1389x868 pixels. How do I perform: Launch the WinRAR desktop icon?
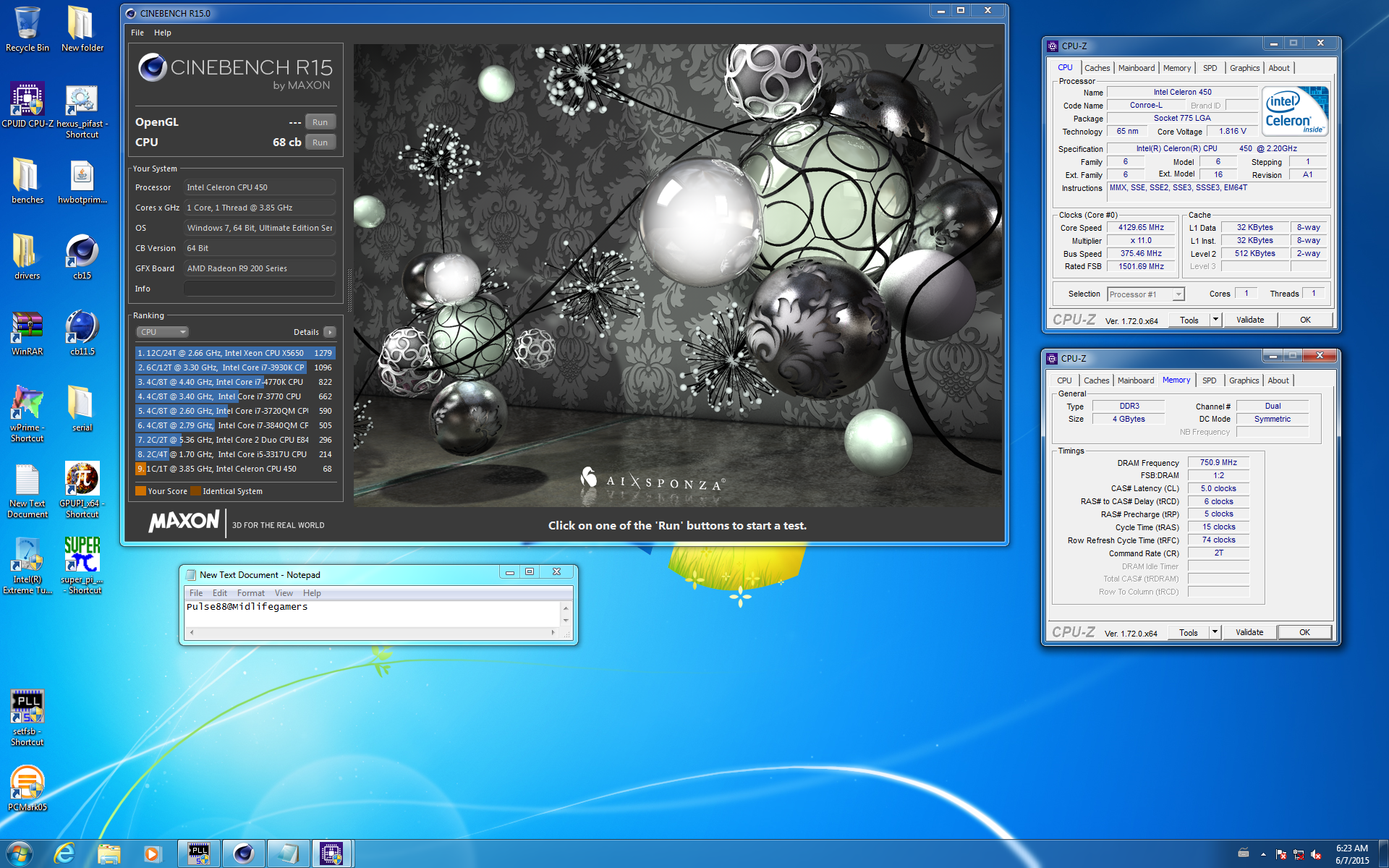27,333
